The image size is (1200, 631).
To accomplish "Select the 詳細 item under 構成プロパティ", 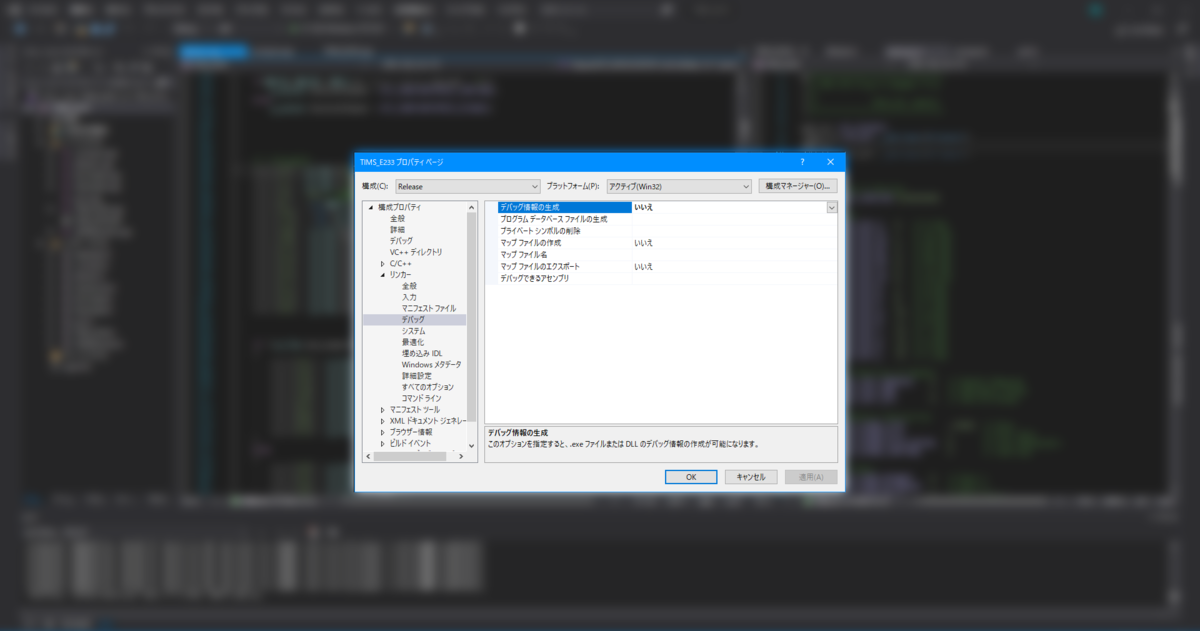I will pos(397,229).
